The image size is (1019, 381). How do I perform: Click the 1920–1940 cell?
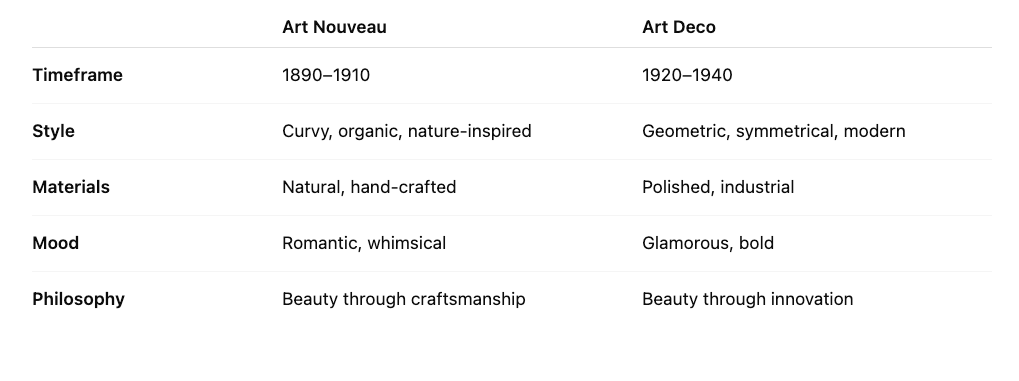(687, 75)
